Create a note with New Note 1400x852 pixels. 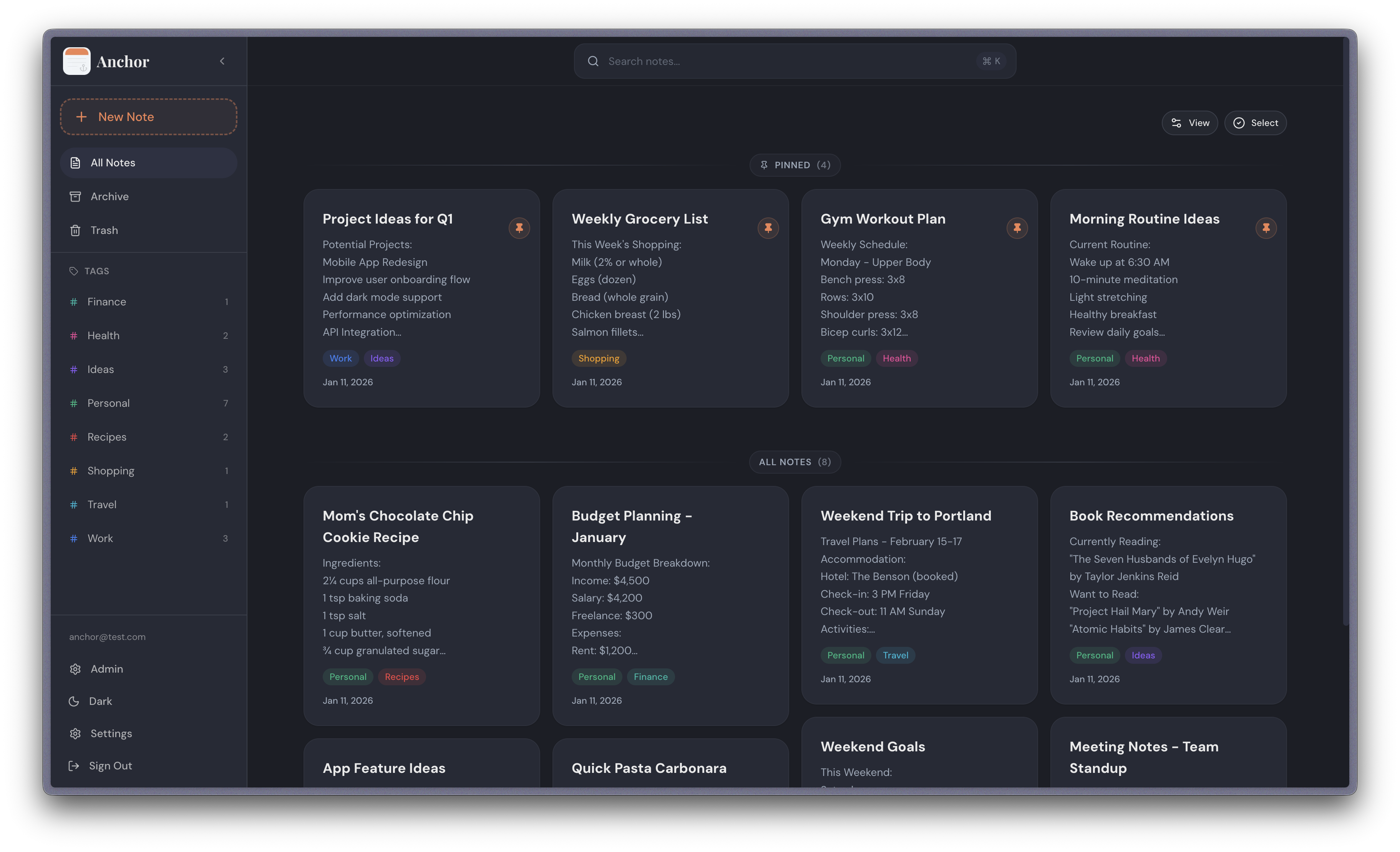pyautogui.click(x=148, y=116)
